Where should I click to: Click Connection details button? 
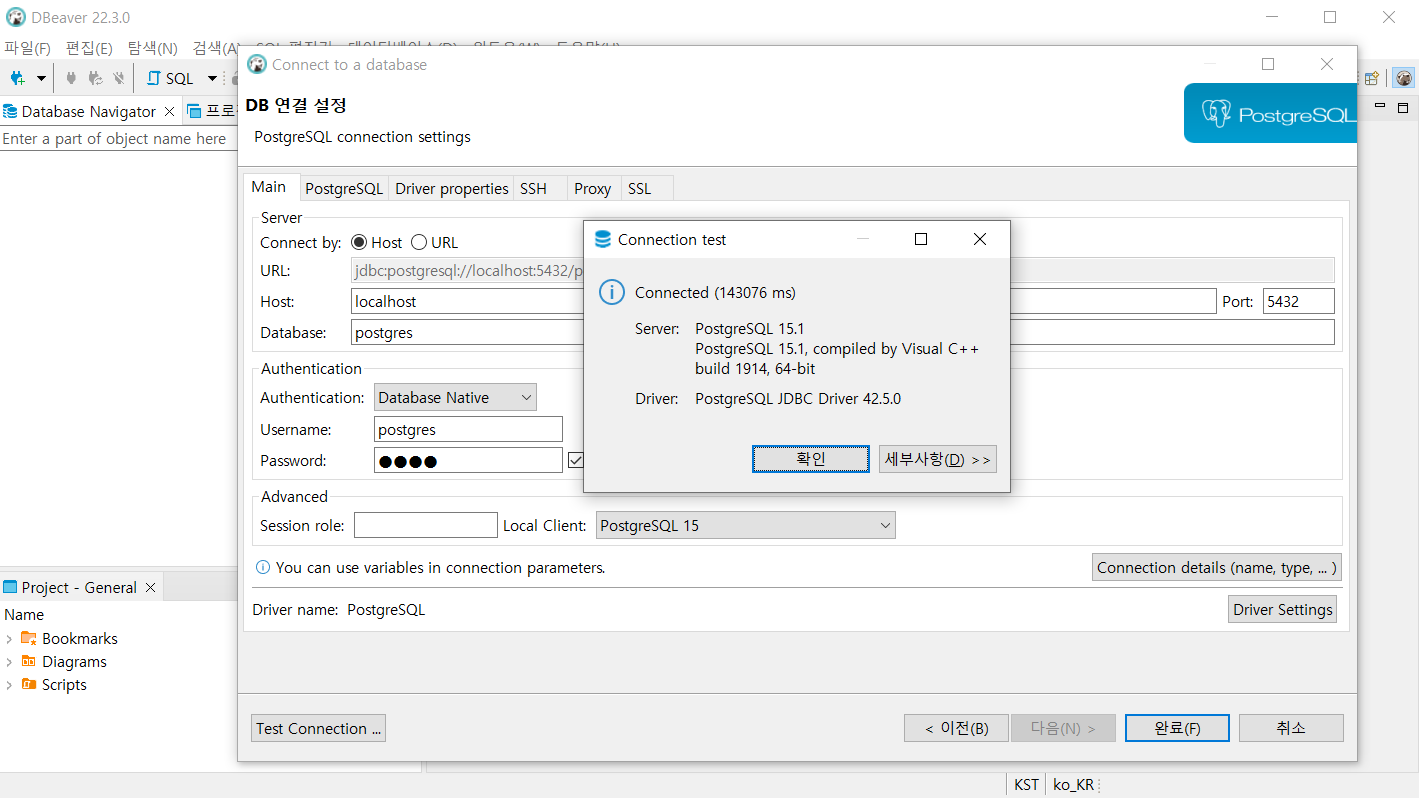pyautogui.click(x=1216, y=567)
